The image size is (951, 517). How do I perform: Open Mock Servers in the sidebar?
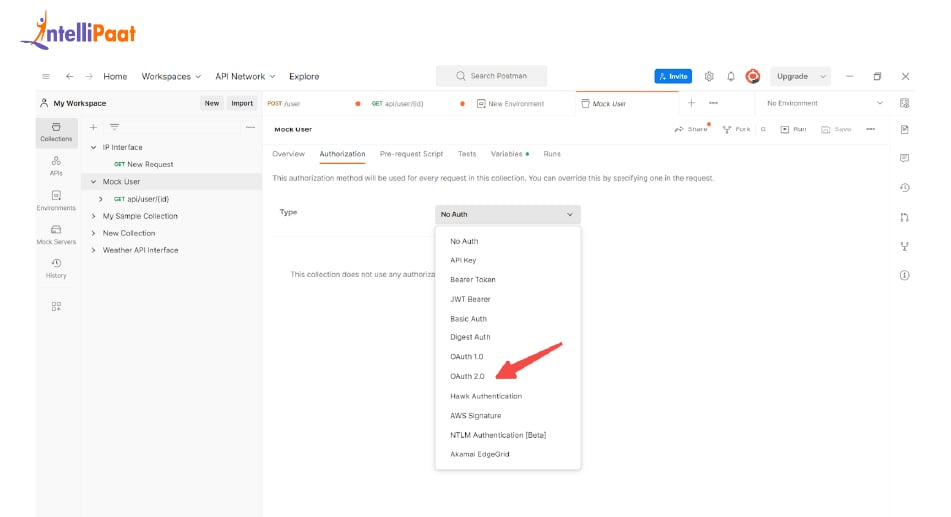pos(56,234)
